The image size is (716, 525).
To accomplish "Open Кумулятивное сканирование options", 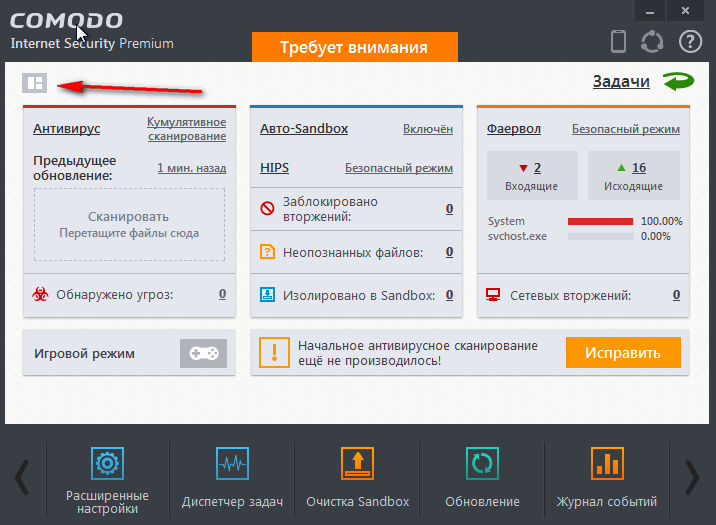I will pyautogui.click(x=186, y=129).
